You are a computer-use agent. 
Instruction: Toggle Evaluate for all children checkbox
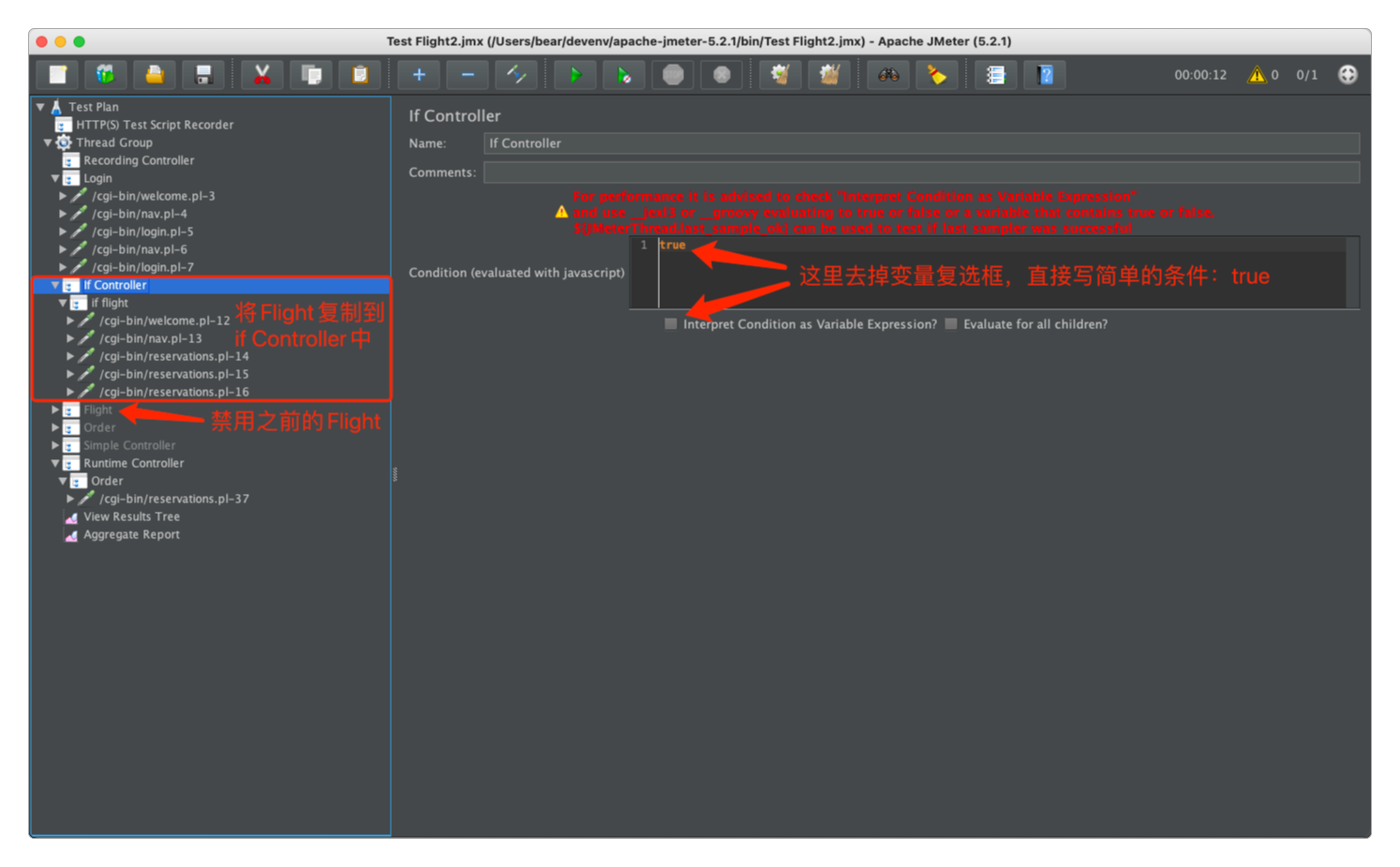[951, 324]
